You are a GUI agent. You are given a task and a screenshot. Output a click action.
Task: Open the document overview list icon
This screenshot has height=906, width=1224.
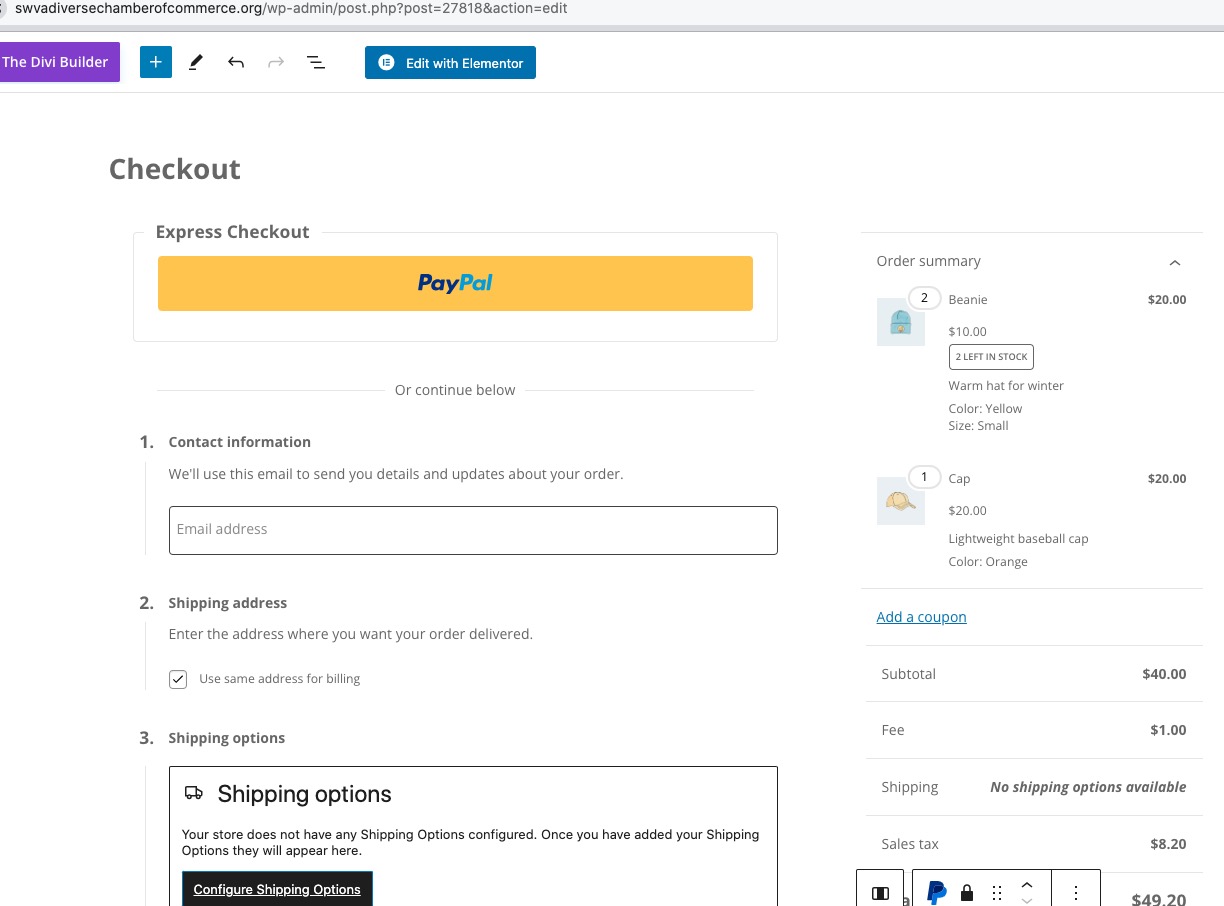316,62
